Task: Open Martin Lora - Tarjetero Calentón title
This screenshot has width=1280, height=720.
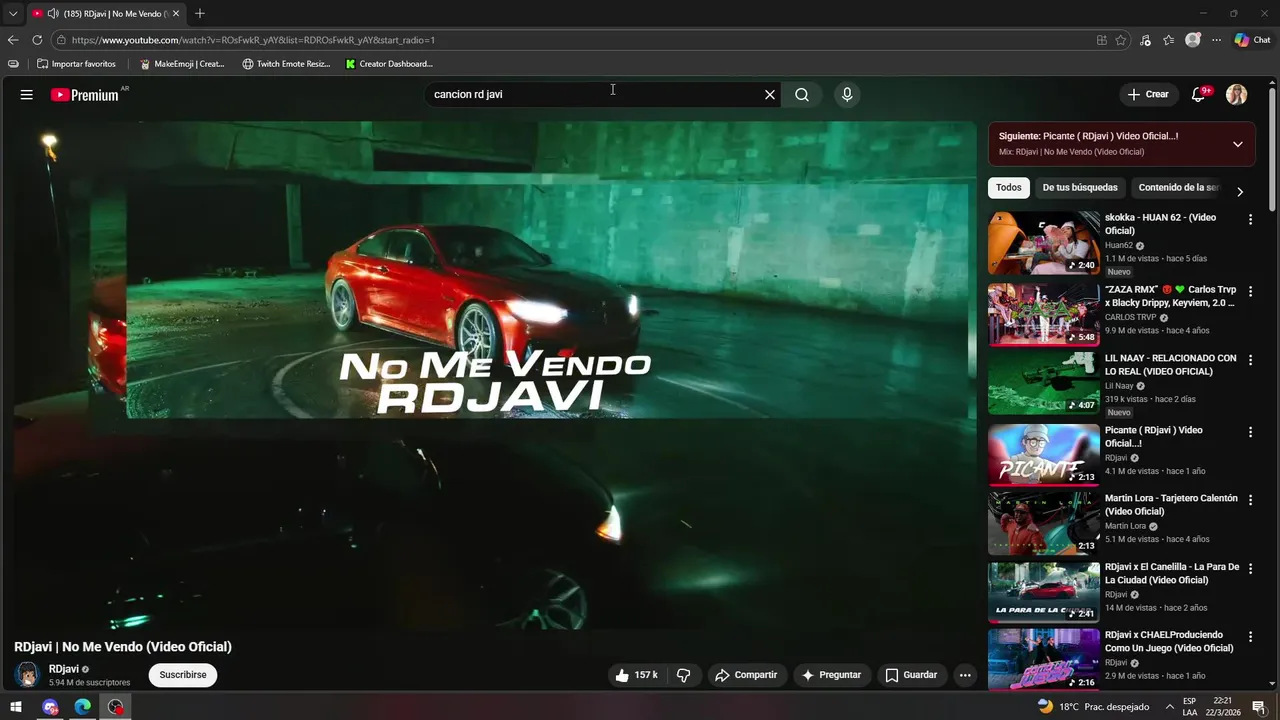Action: (x=1171, y=505)
